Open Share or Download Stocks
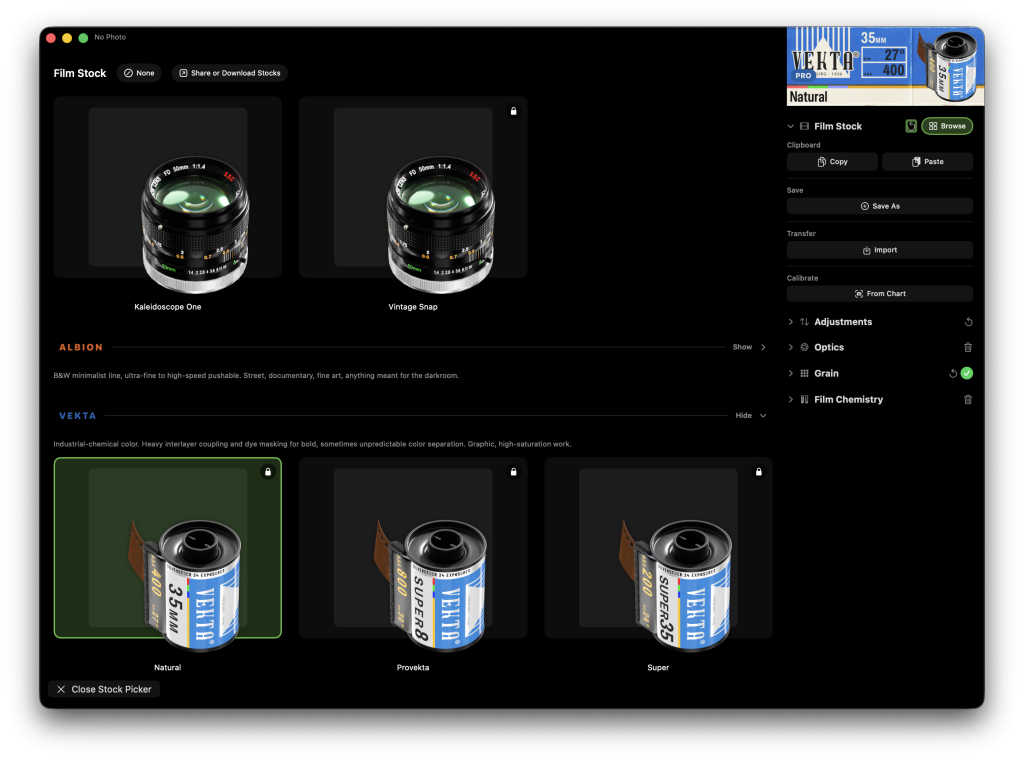 pos(230,73)
